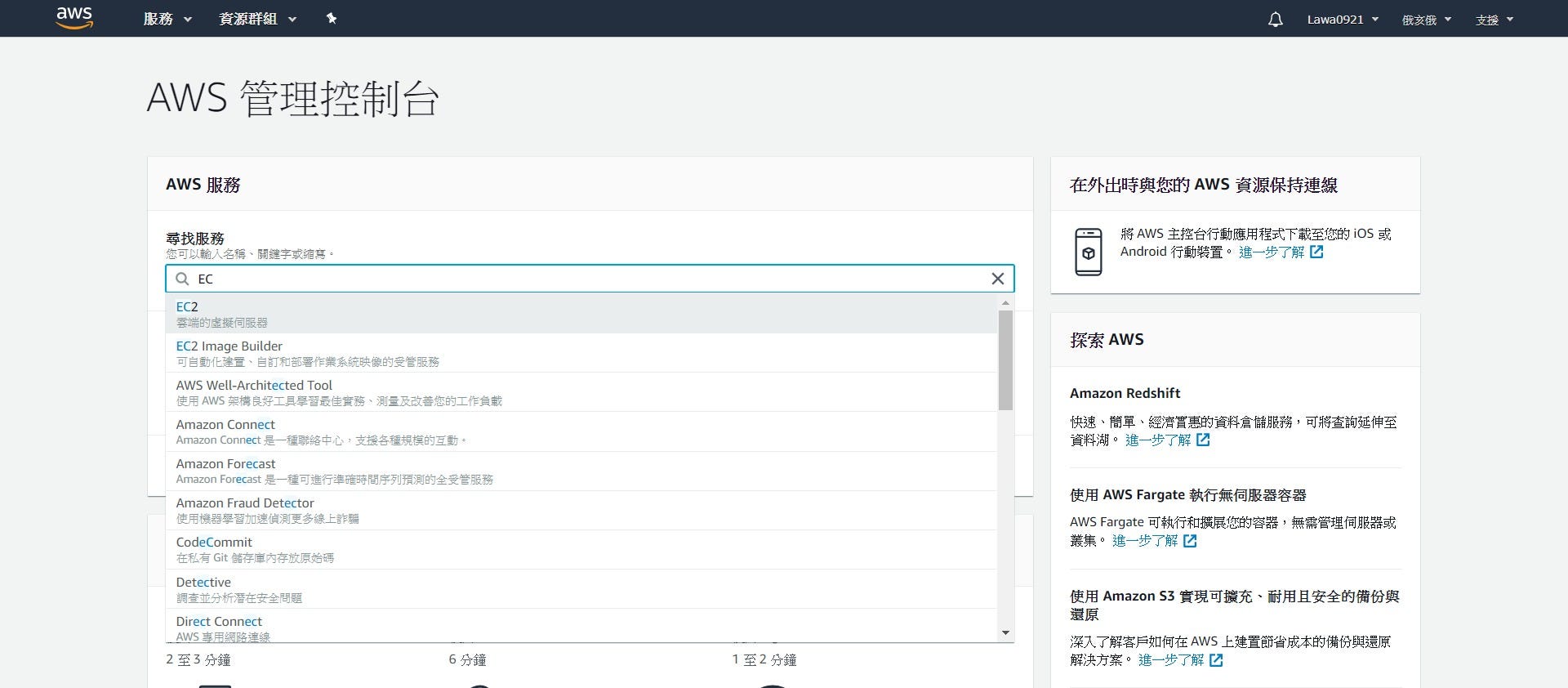Click the AWS 管理控制台 page title

293,98
